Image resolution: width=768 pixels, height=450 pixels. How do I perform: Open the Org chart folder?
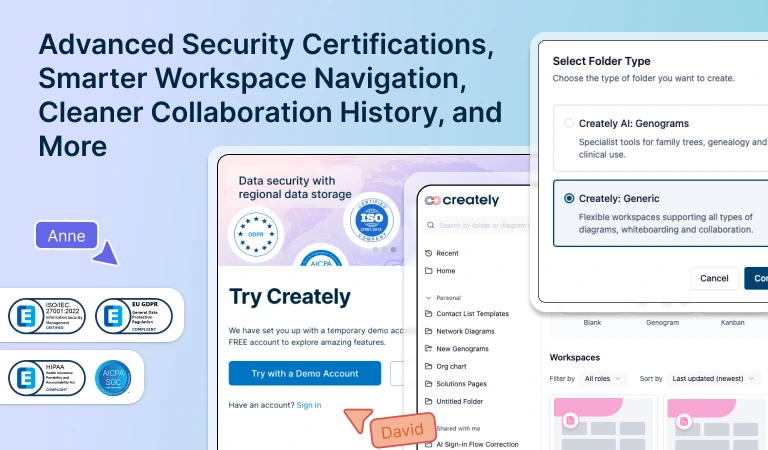454,366
